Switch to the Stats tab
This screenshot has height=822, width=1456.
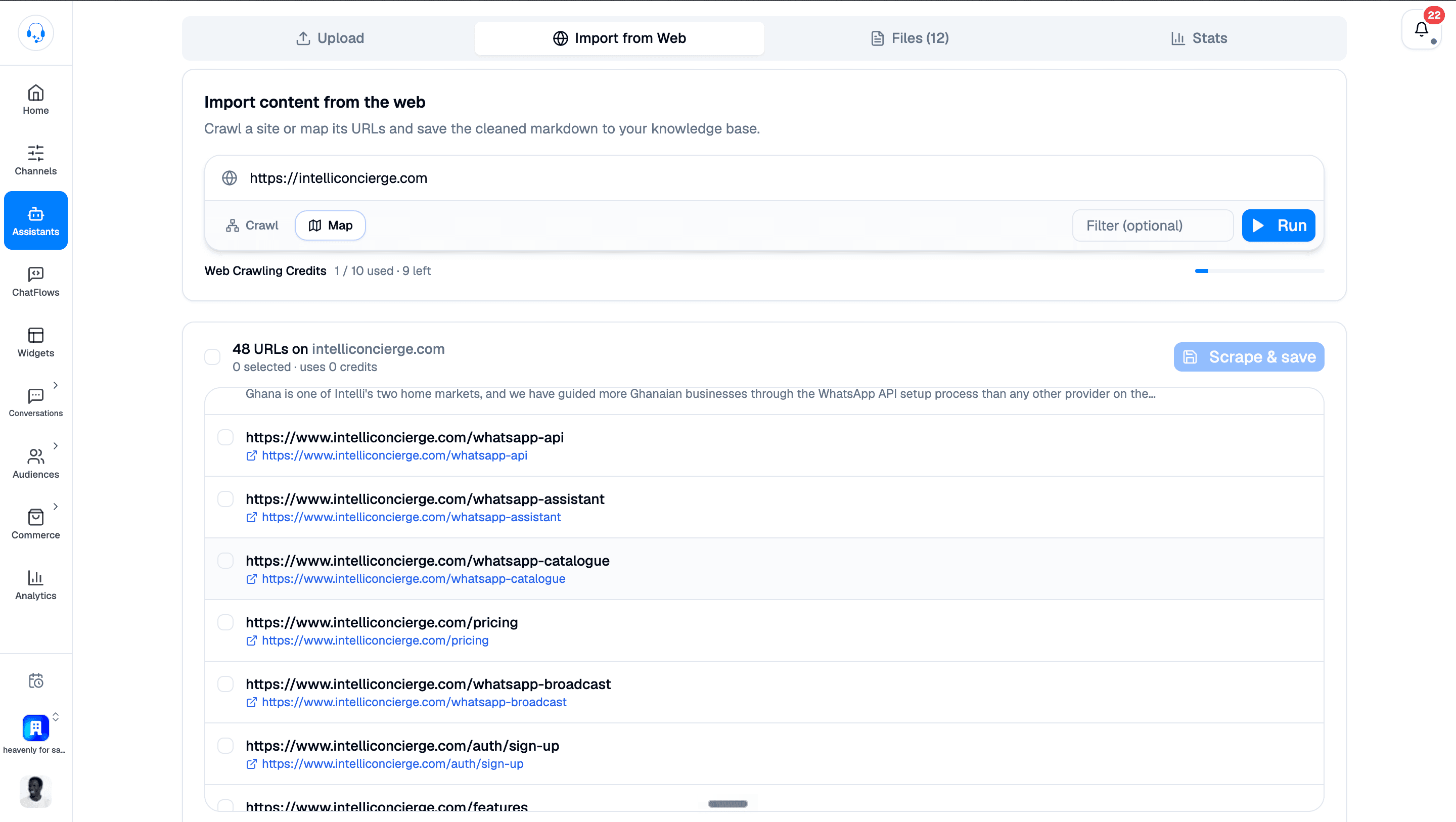1199,38
